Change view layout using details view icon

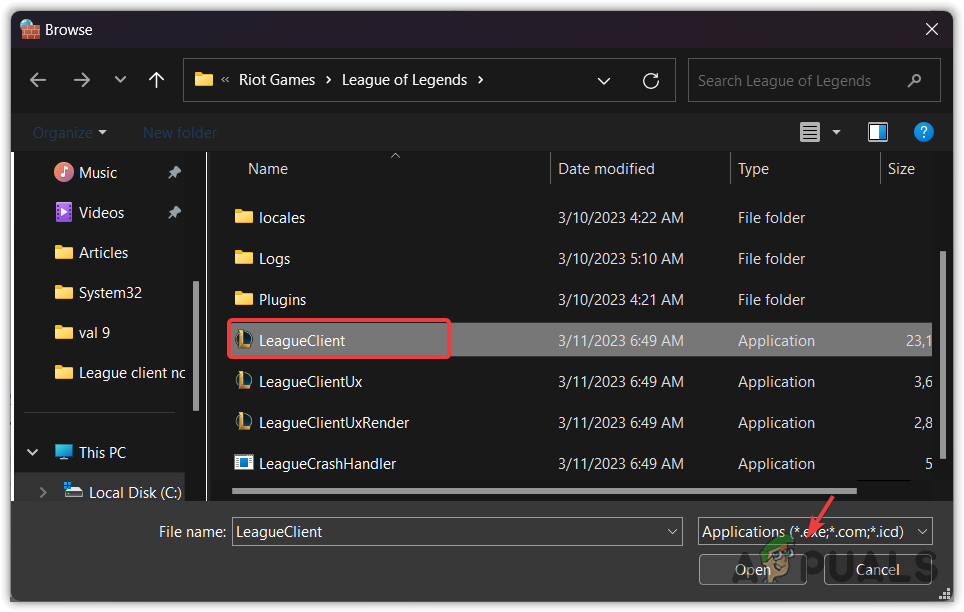click(x=810, y=131)
